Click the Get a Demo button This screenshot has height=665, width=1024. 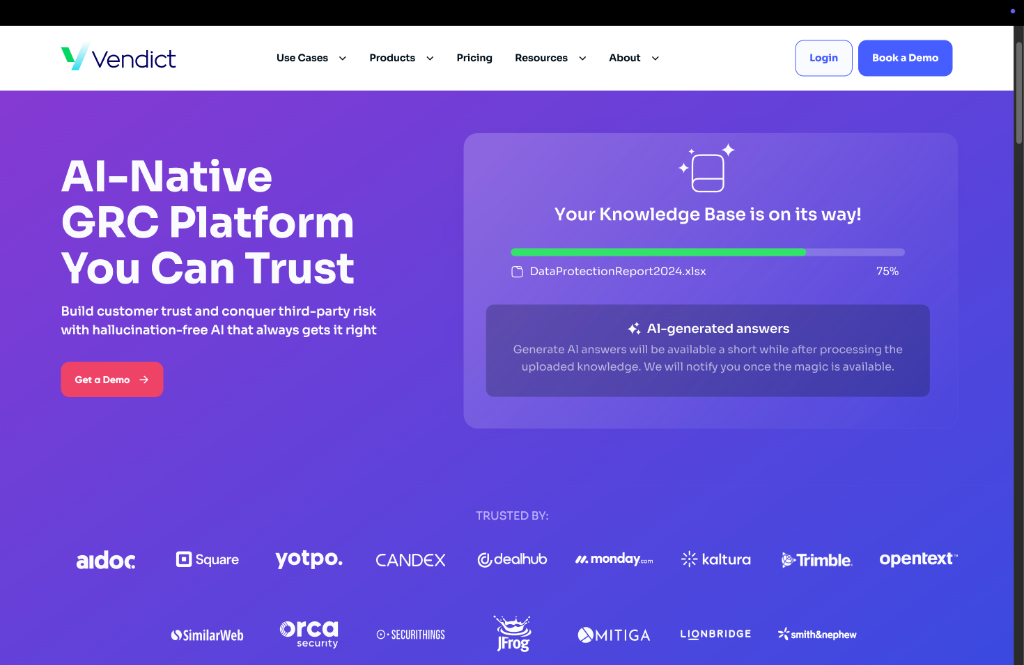coord(112,380)
